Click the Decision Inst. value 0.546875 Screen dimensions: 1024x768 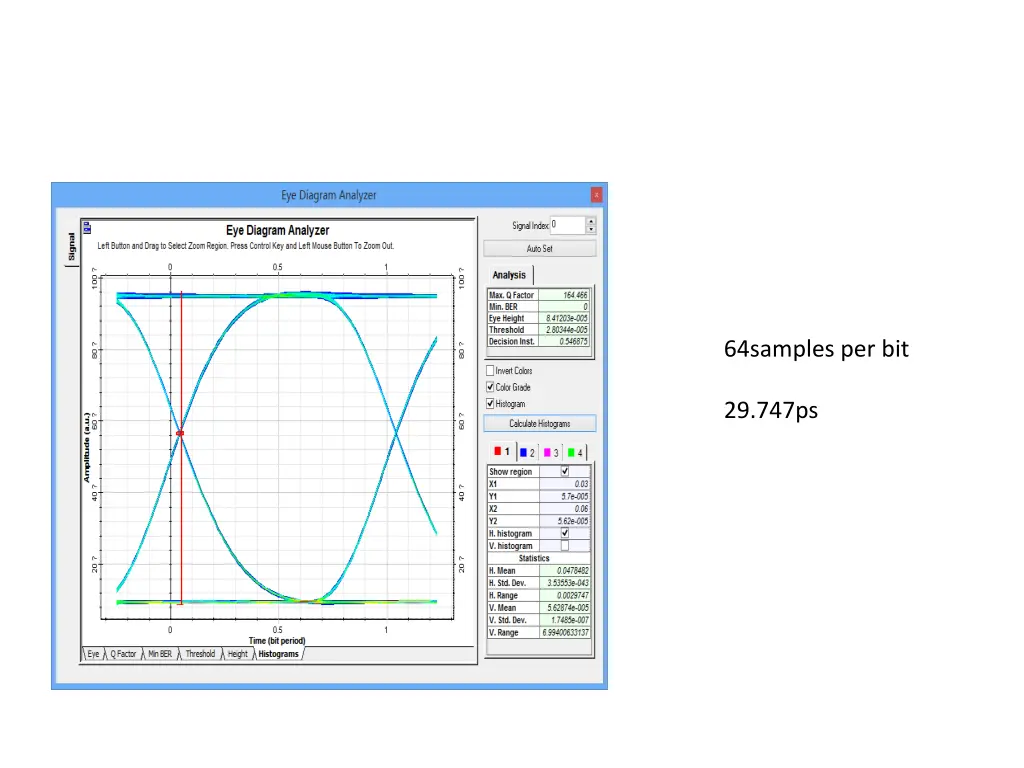coord(564,342)
